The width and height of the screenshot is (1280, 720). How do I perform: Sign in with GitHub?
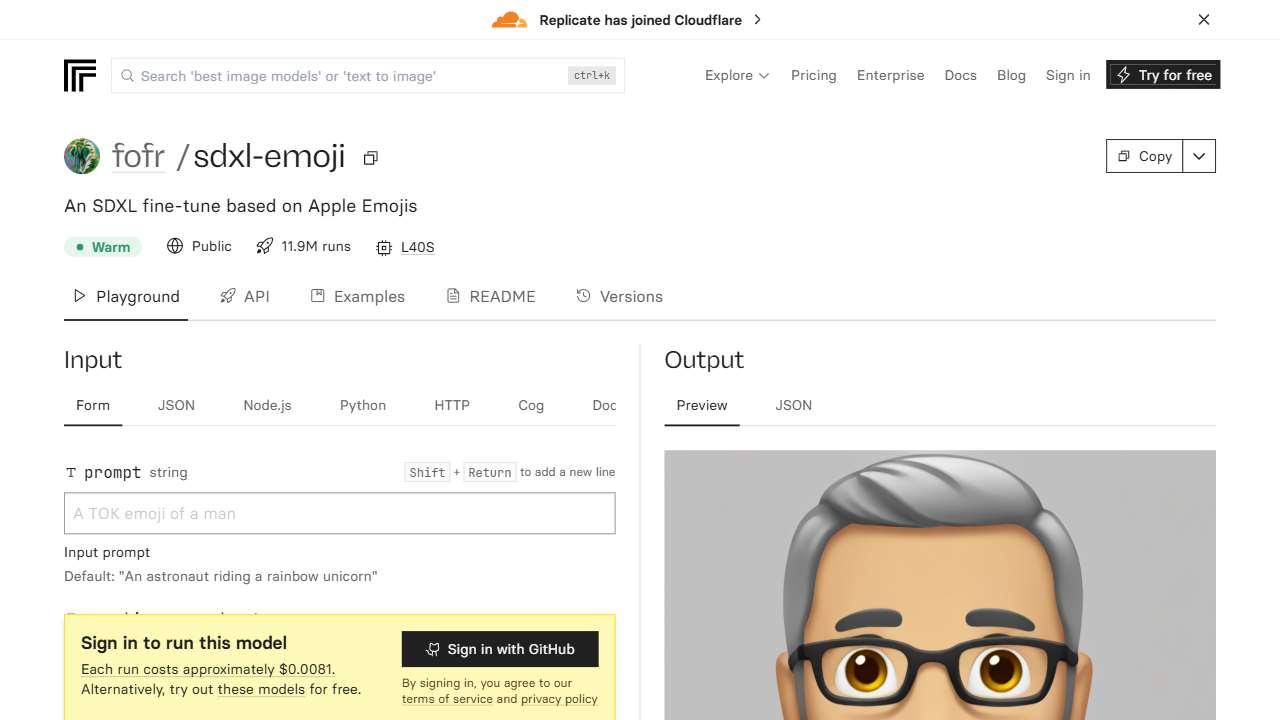(500, 649)
